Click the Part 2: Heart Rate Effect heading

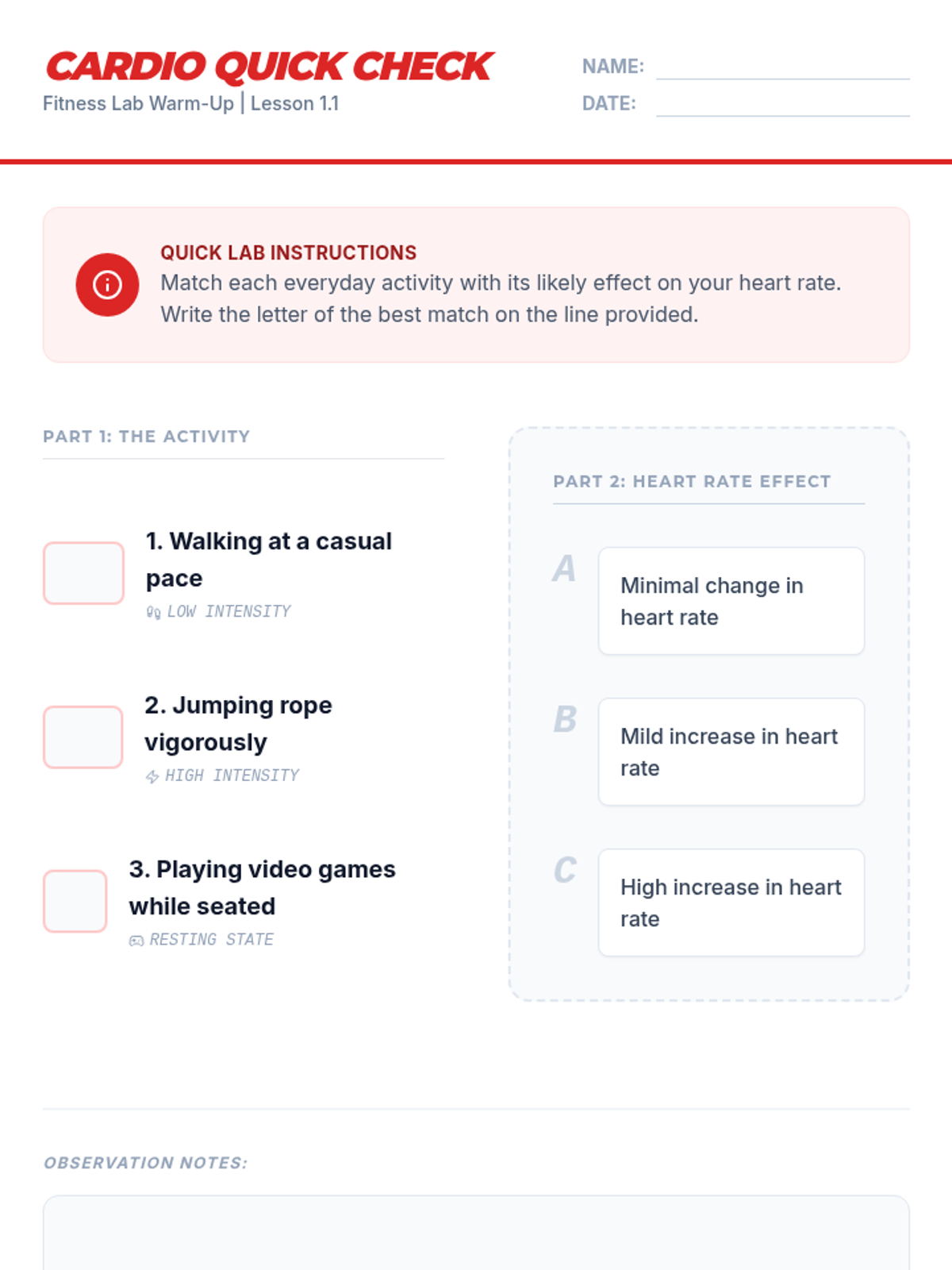pyautogui.click(x=692, y=482)
